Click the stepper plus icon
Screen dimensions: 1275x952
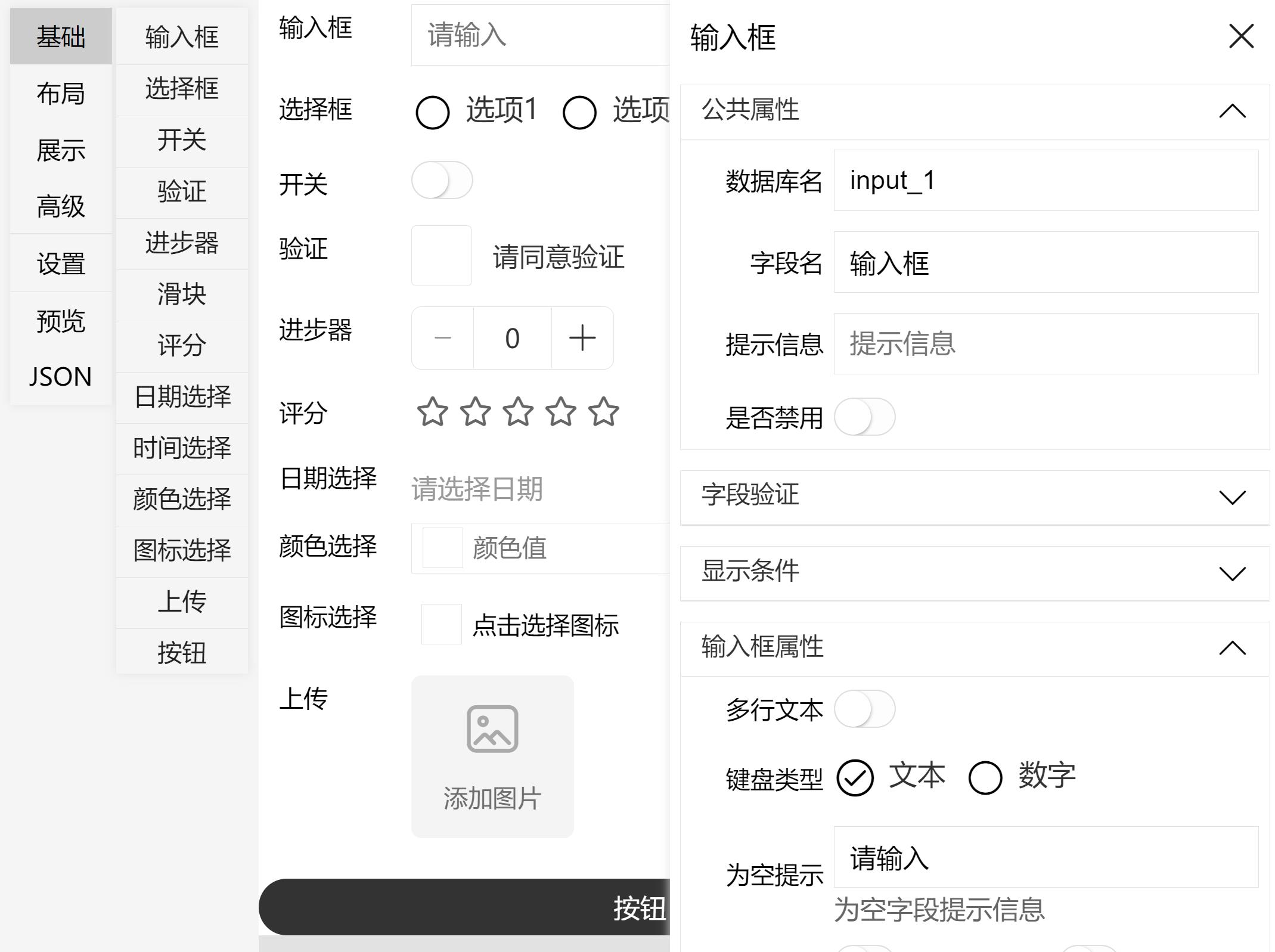point(582,338)
